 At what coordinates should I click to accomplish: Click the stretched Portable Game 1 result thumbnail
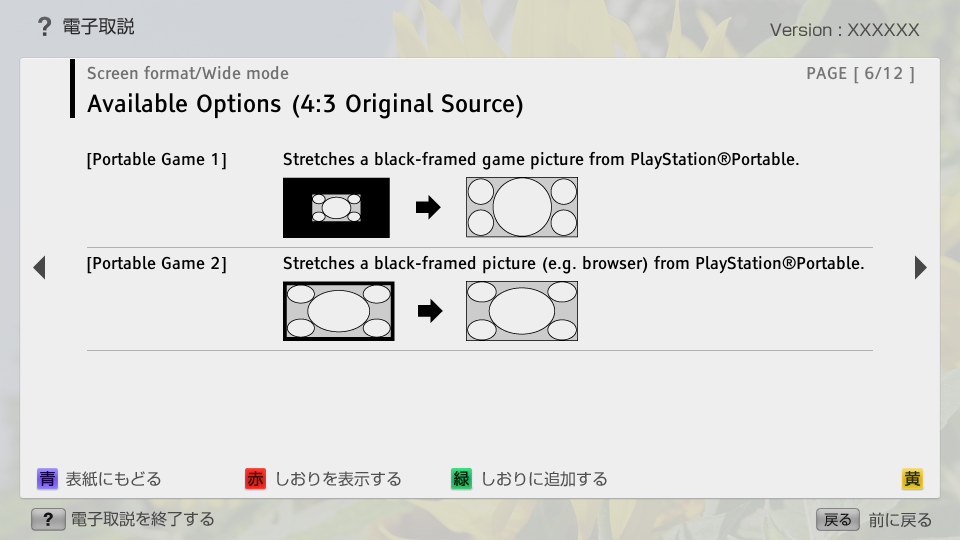click(522, 208)
